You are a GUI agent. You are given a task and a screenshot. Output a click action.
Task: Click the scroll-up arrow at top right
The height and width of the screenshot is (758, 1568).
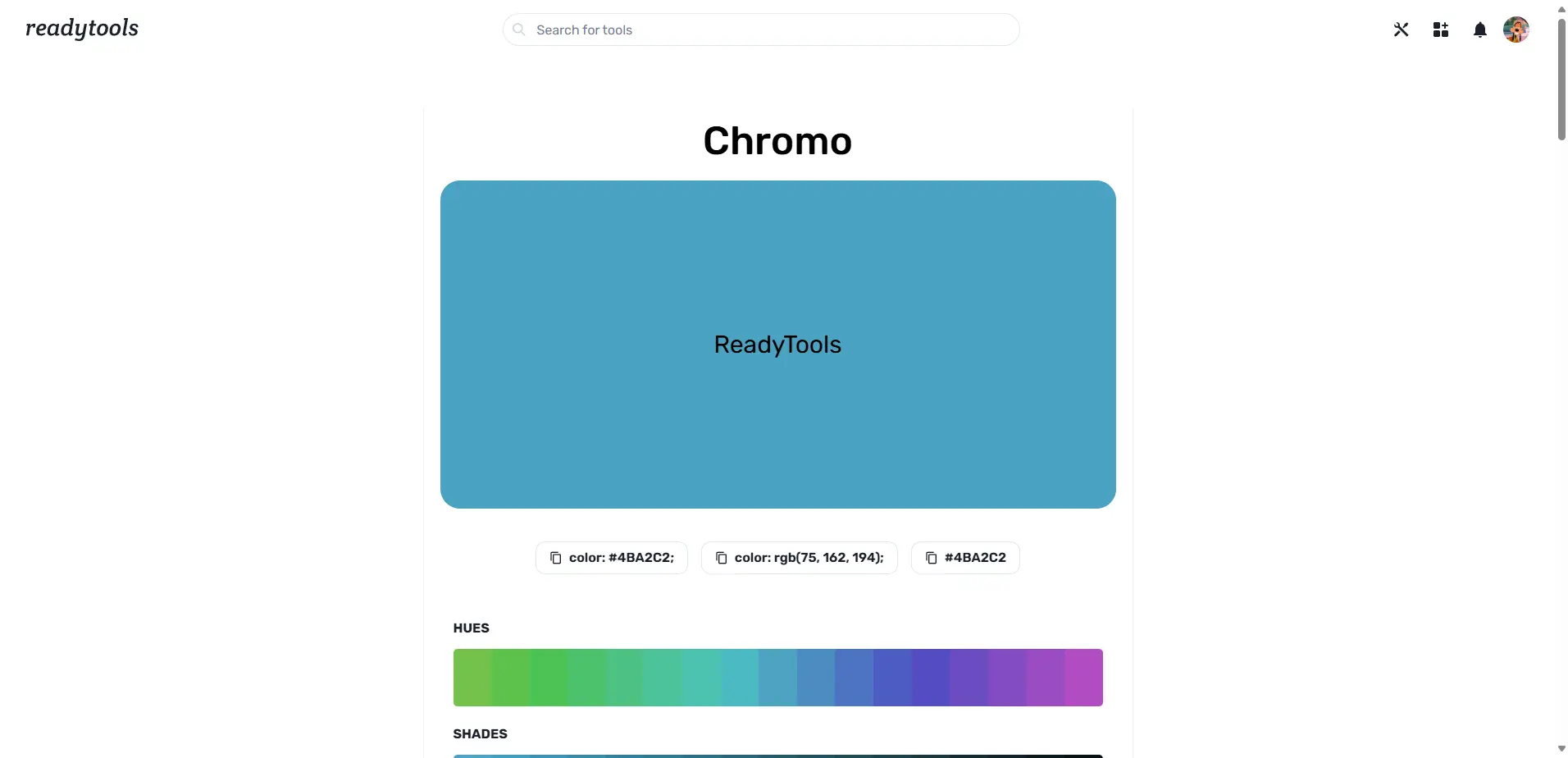(1559, 8)
